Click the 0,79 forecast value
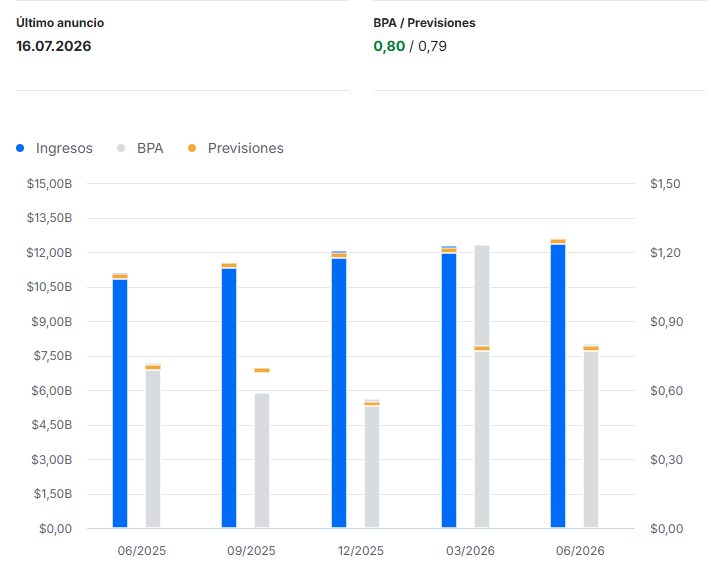 coord(432,46)
